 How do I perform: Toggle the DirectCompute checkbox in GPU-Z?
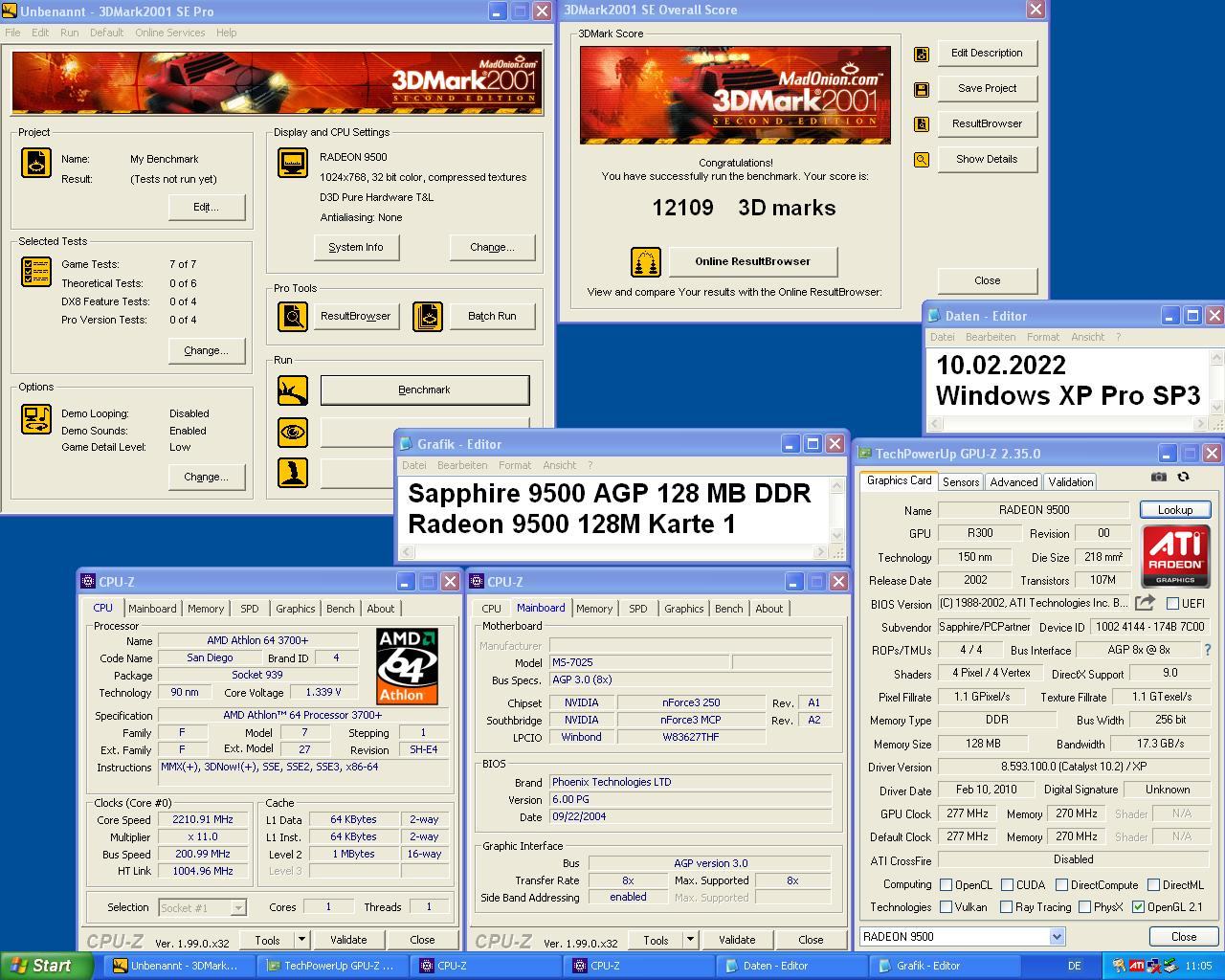pos(1061,885)
